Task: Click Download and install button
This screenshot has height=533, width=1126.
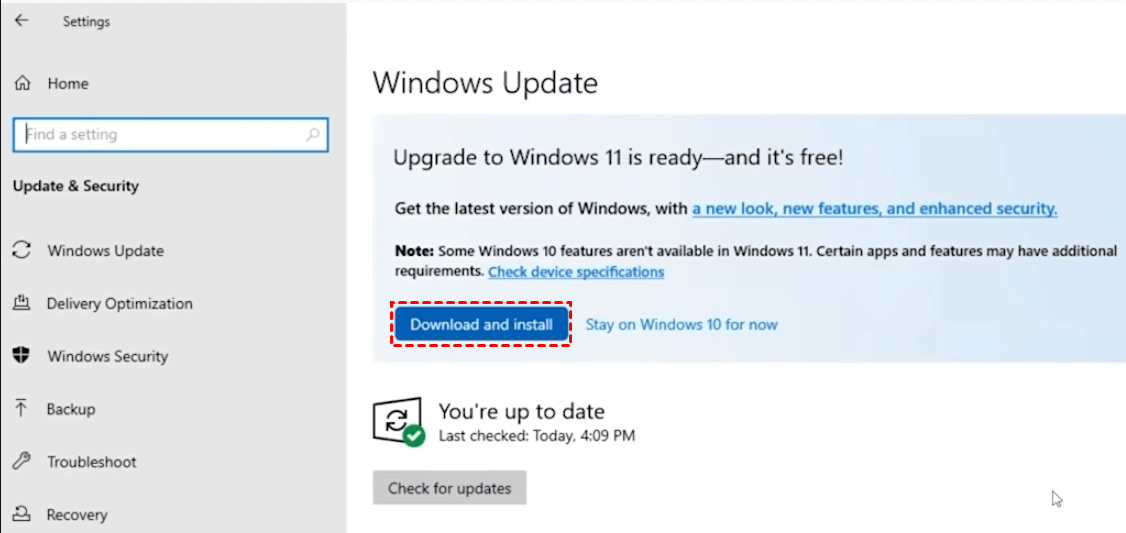Action: pyautogui.click(x=481, y=325)
